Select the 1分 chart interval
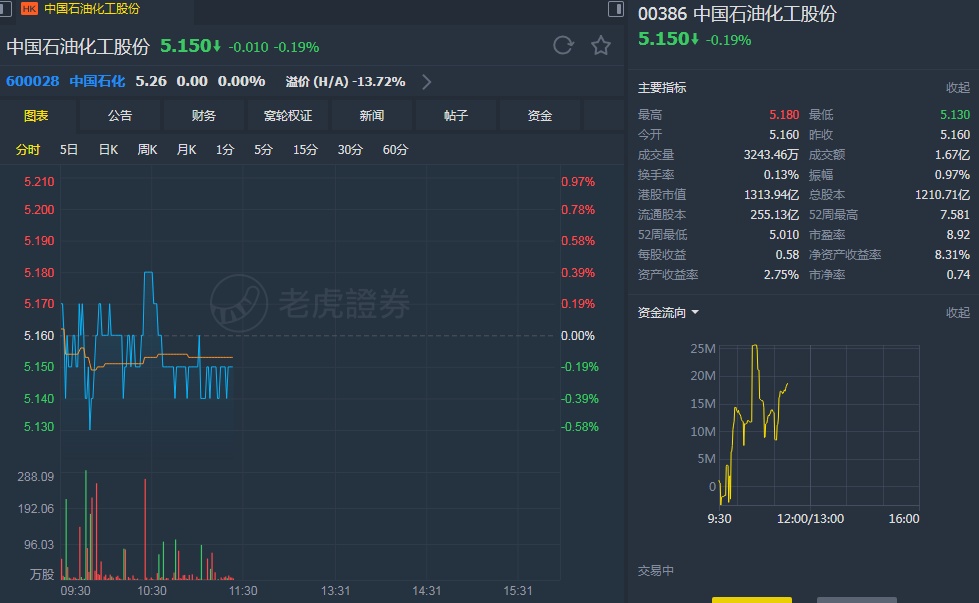 point(225,150)
